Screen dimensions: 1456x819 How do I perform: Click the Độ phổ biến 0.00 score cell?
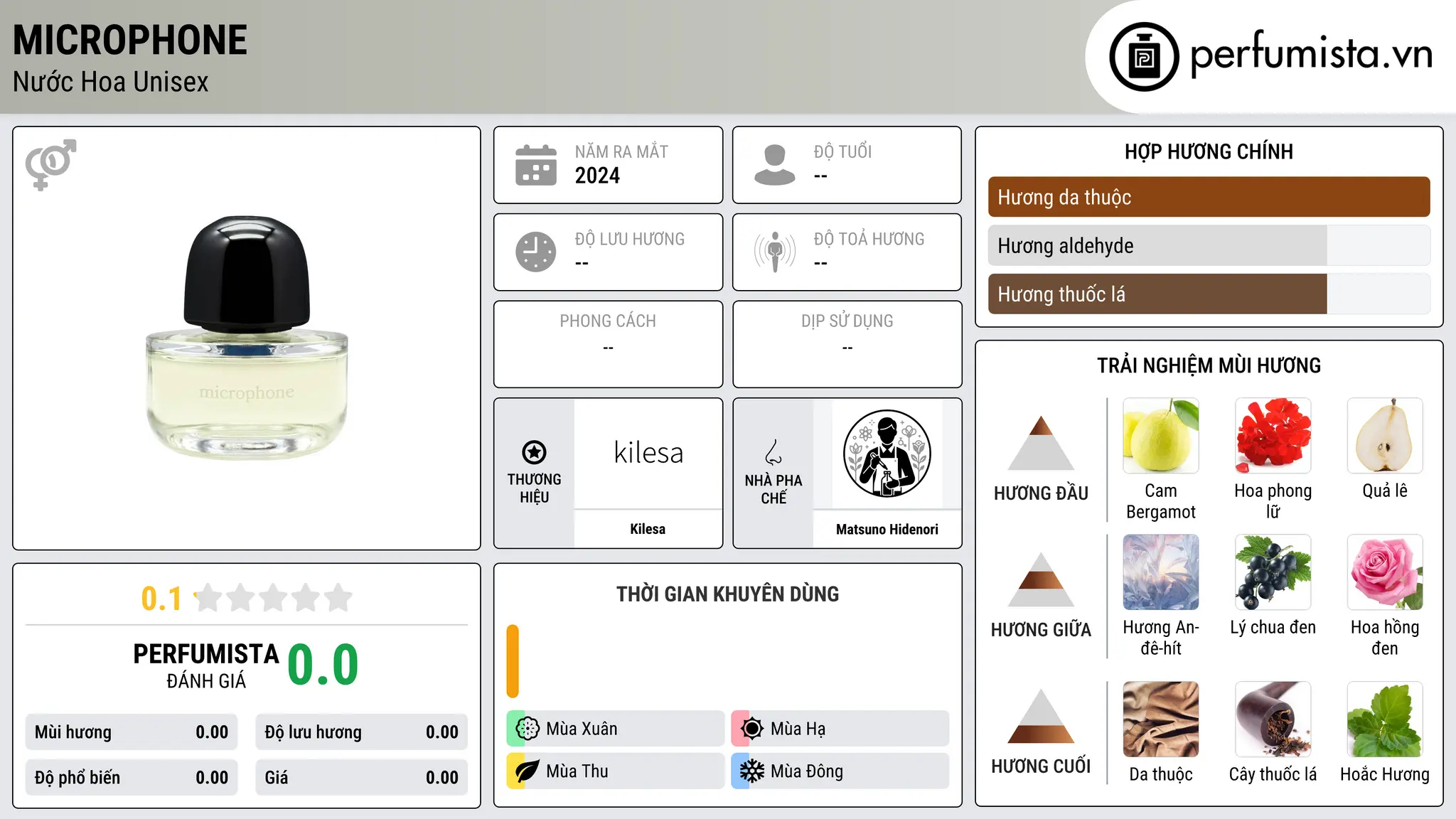pos(132,778)
